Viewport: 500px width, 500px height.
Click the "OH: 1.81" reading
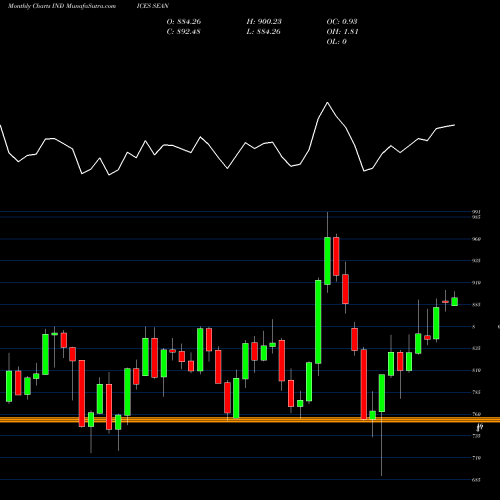tap(342, 32)
